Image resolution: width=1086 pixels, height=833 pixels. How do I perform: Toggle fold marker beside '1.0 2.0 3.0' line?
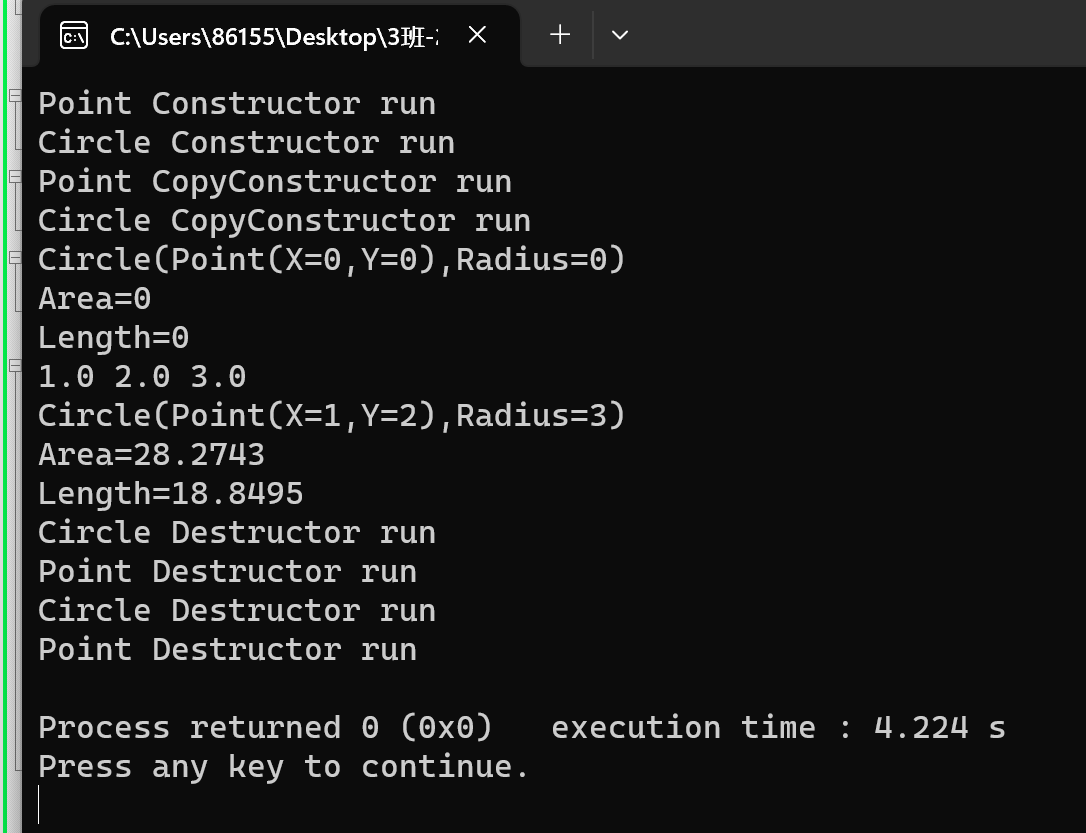pos(14,365)
